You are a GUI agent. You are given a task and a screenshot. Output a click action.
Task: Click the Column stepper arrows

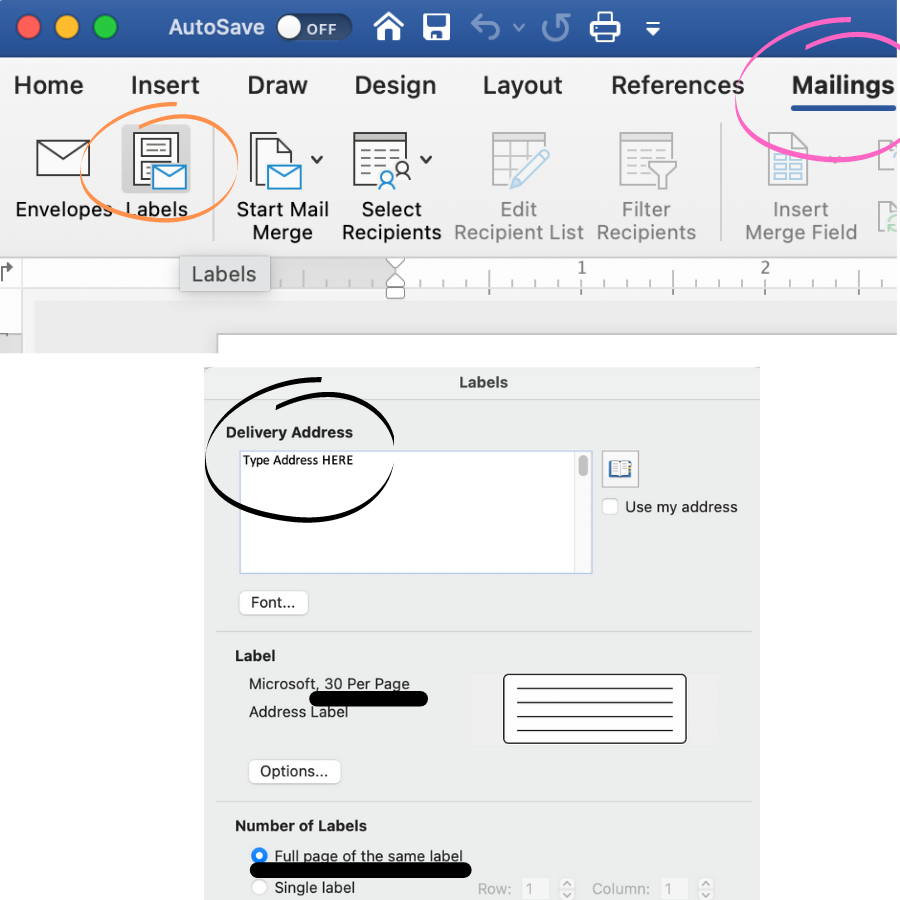[706, 889]
